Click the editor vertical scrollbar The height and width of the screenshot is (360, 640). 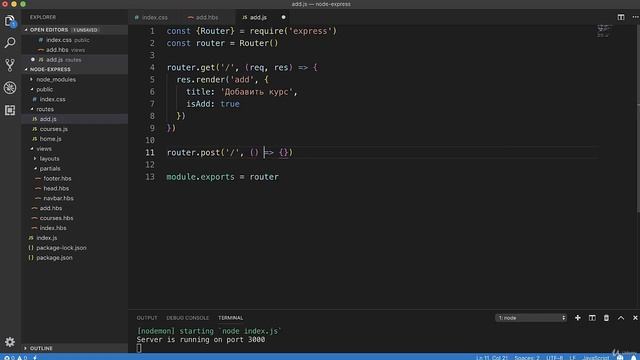tap(638, 118)
